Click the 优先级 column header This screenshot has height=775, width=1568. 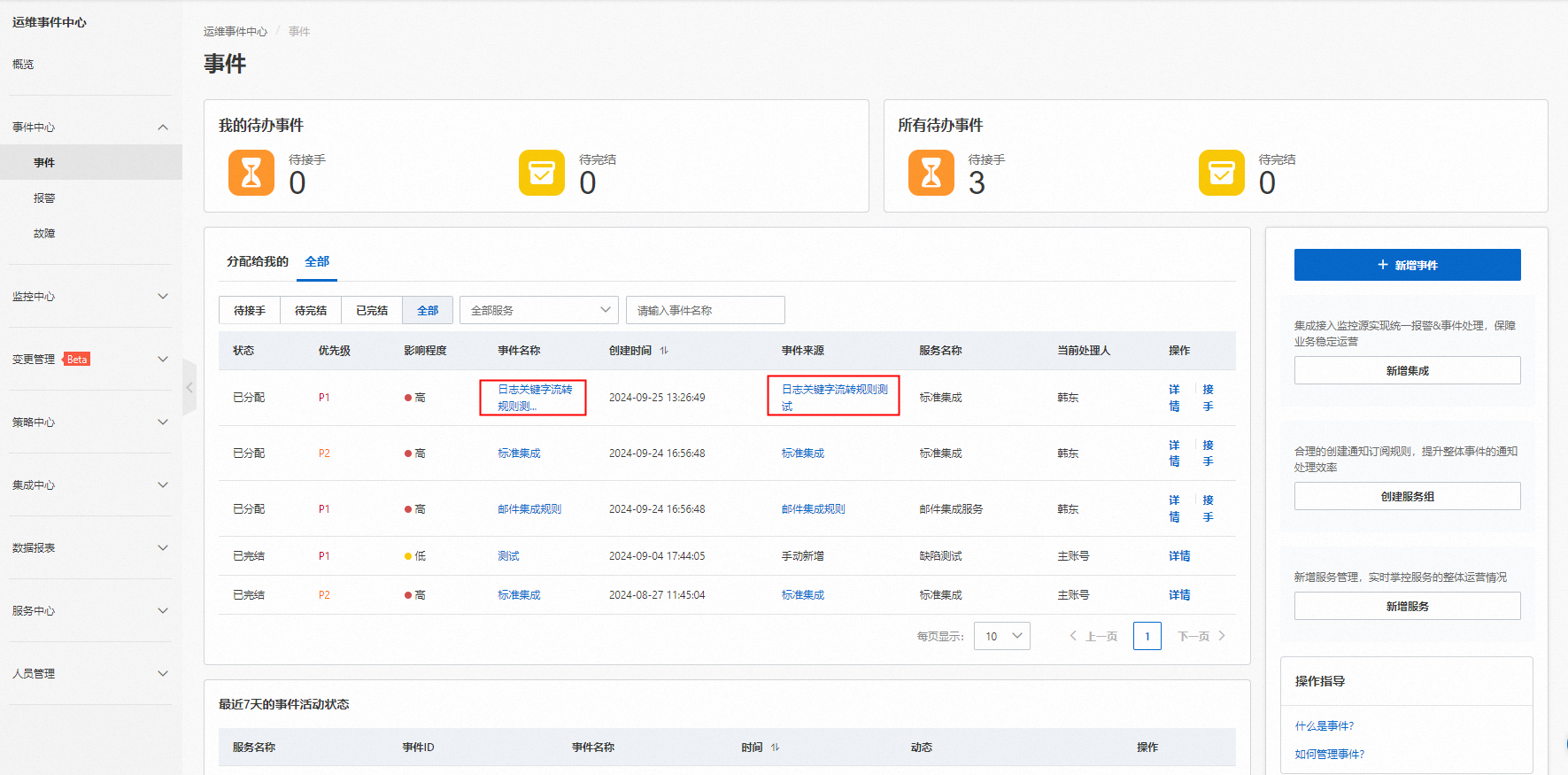(x=335, y=351)
